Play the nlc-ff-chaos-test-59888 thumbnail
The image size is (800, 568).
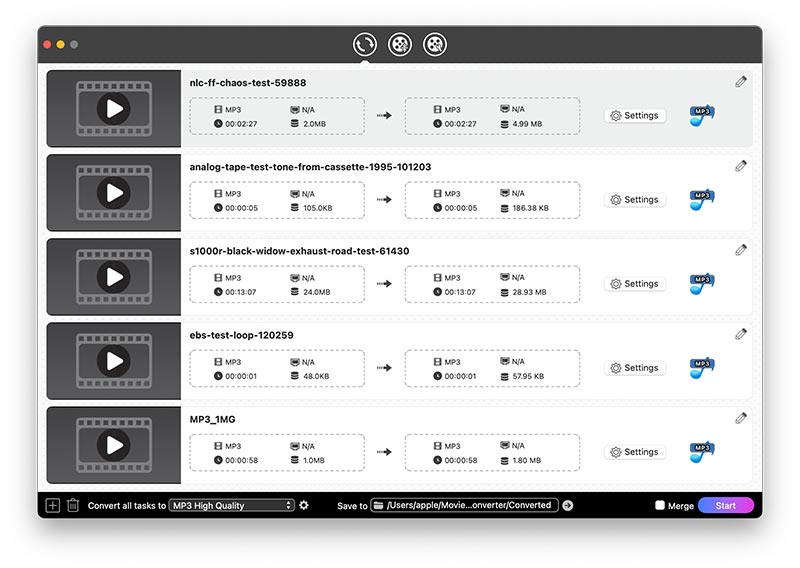(114, 109)
